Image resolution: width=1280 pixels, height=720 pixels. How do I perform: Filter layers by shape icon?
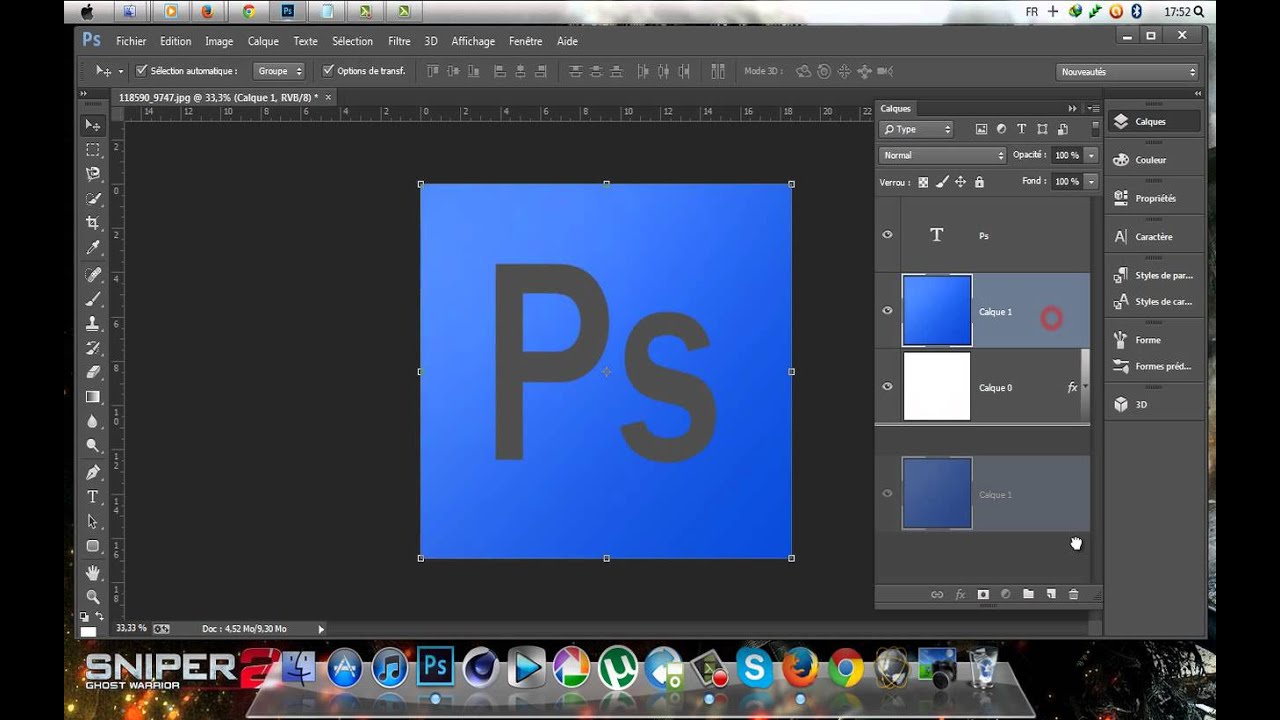coord(1042,129)
